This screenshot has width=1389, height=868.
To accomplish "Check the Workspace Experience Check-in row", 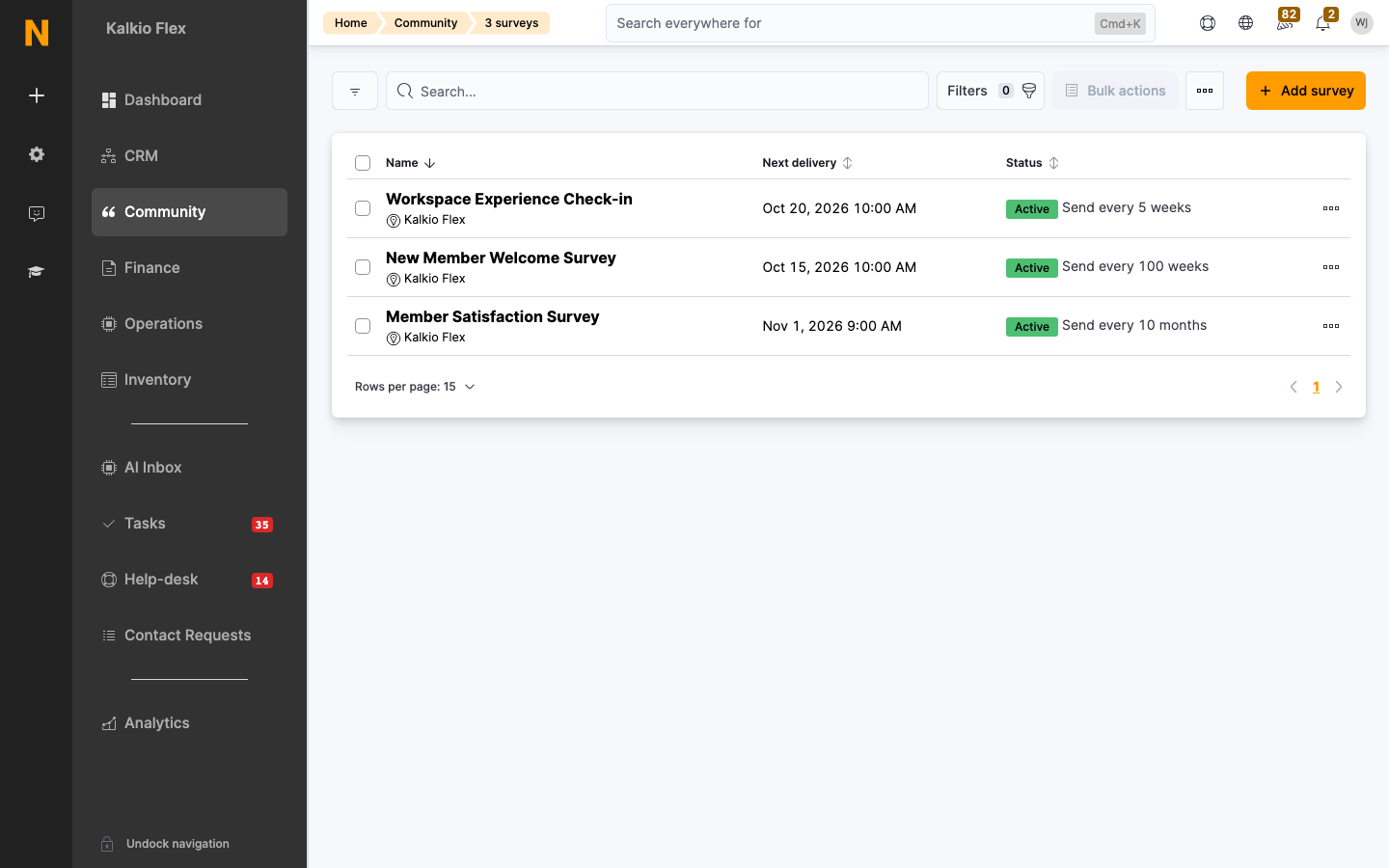I will (363, 208).
